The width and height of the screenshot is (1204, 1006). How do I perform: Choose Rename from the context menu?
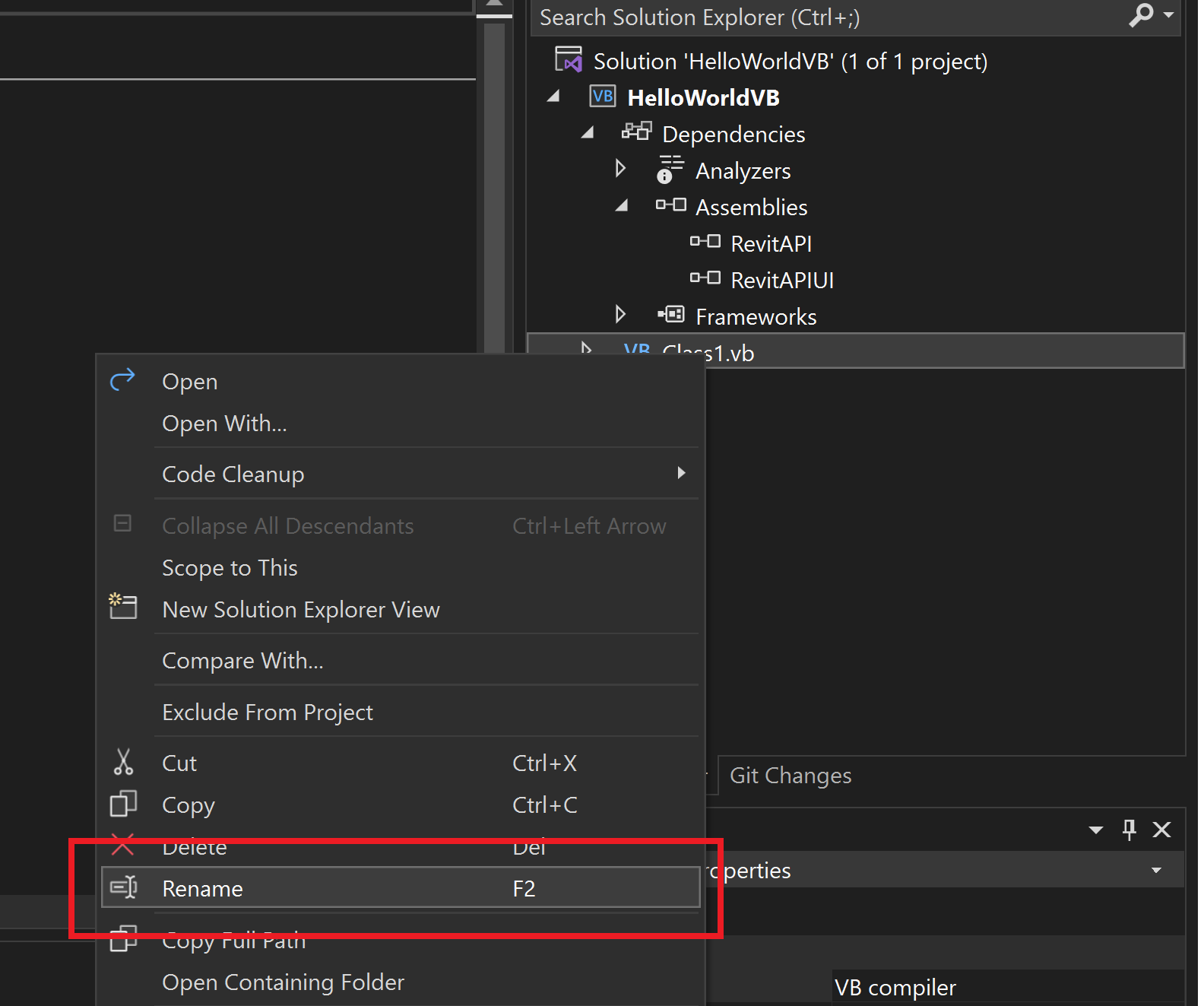coord(401,887)
